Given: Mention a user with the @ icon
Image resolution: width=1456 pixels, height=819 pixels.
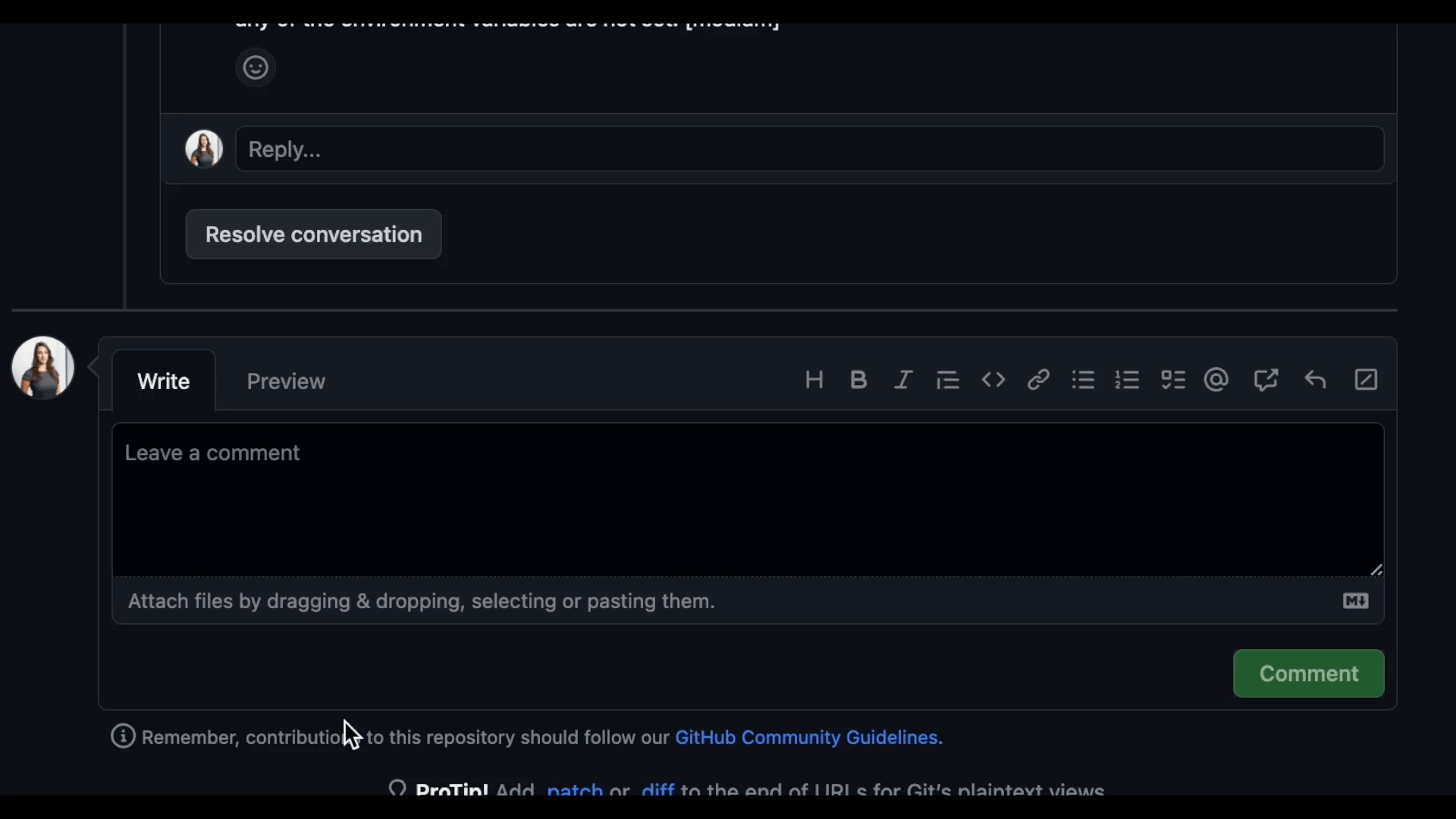Looking at the screenshot, I should (x=1216, y=380).
